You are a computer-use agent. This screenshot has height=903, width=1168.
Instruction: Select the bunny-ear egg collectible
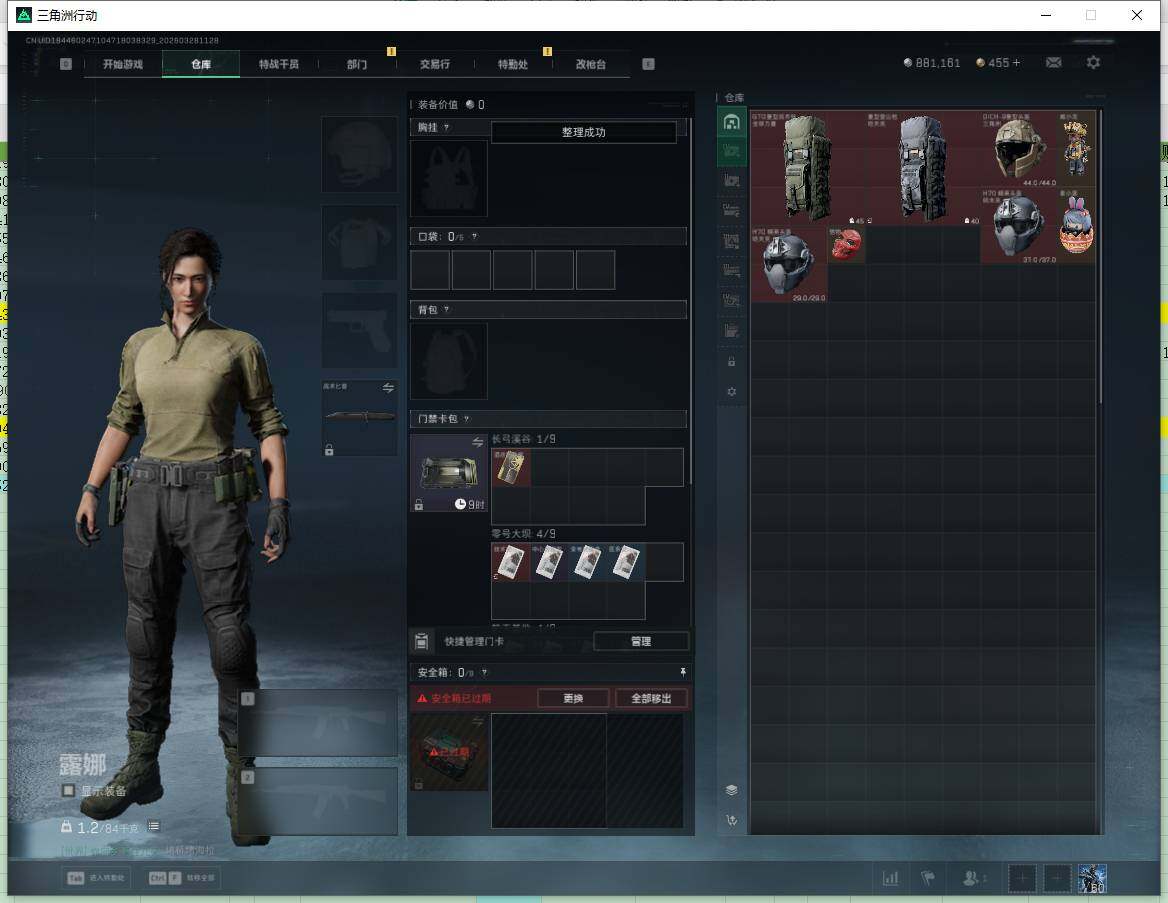1076,225
